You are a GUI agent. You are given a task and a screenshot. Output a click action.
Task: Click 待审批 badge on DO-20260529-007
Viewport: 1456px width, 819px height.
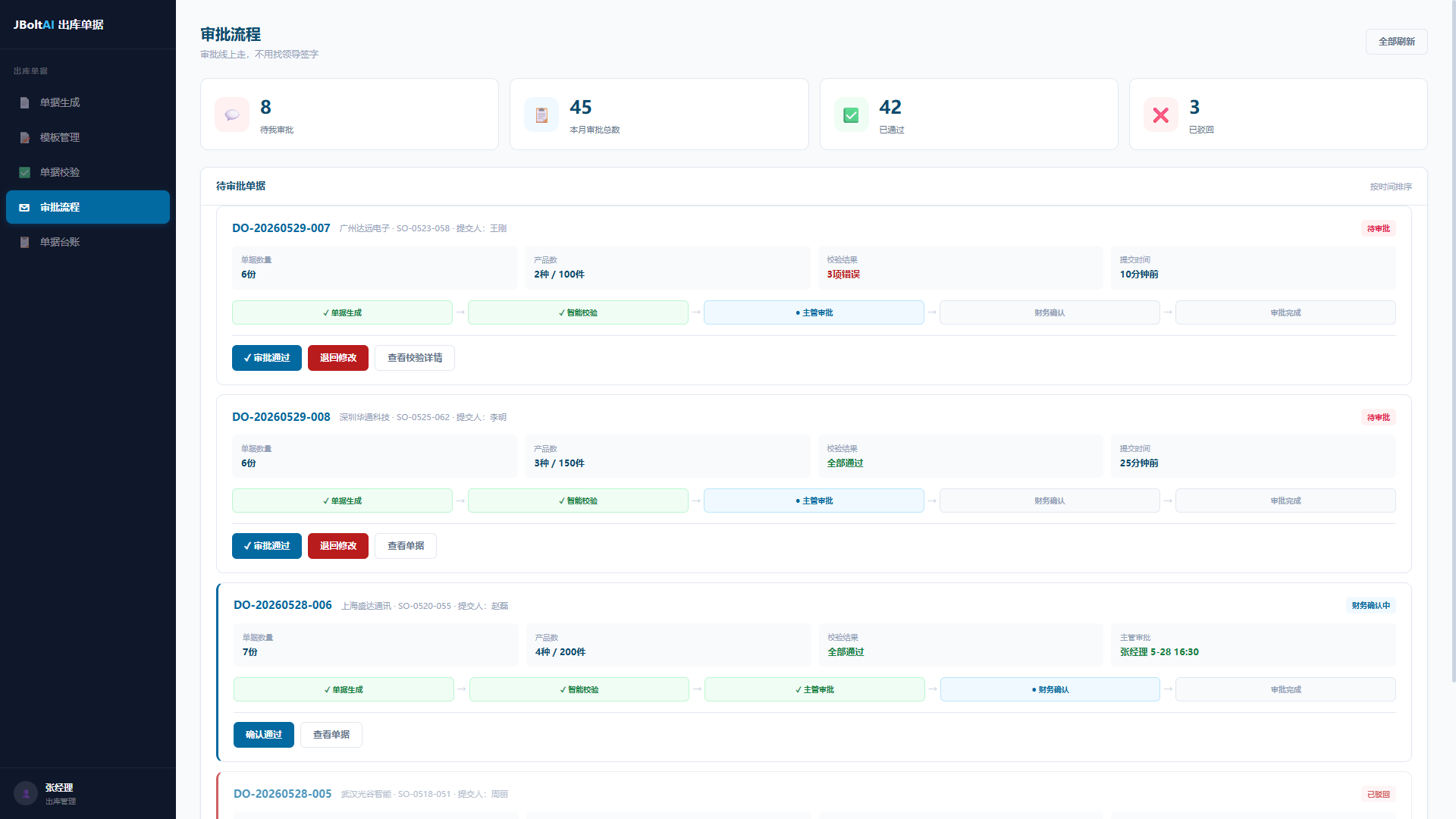[1379, 228]
